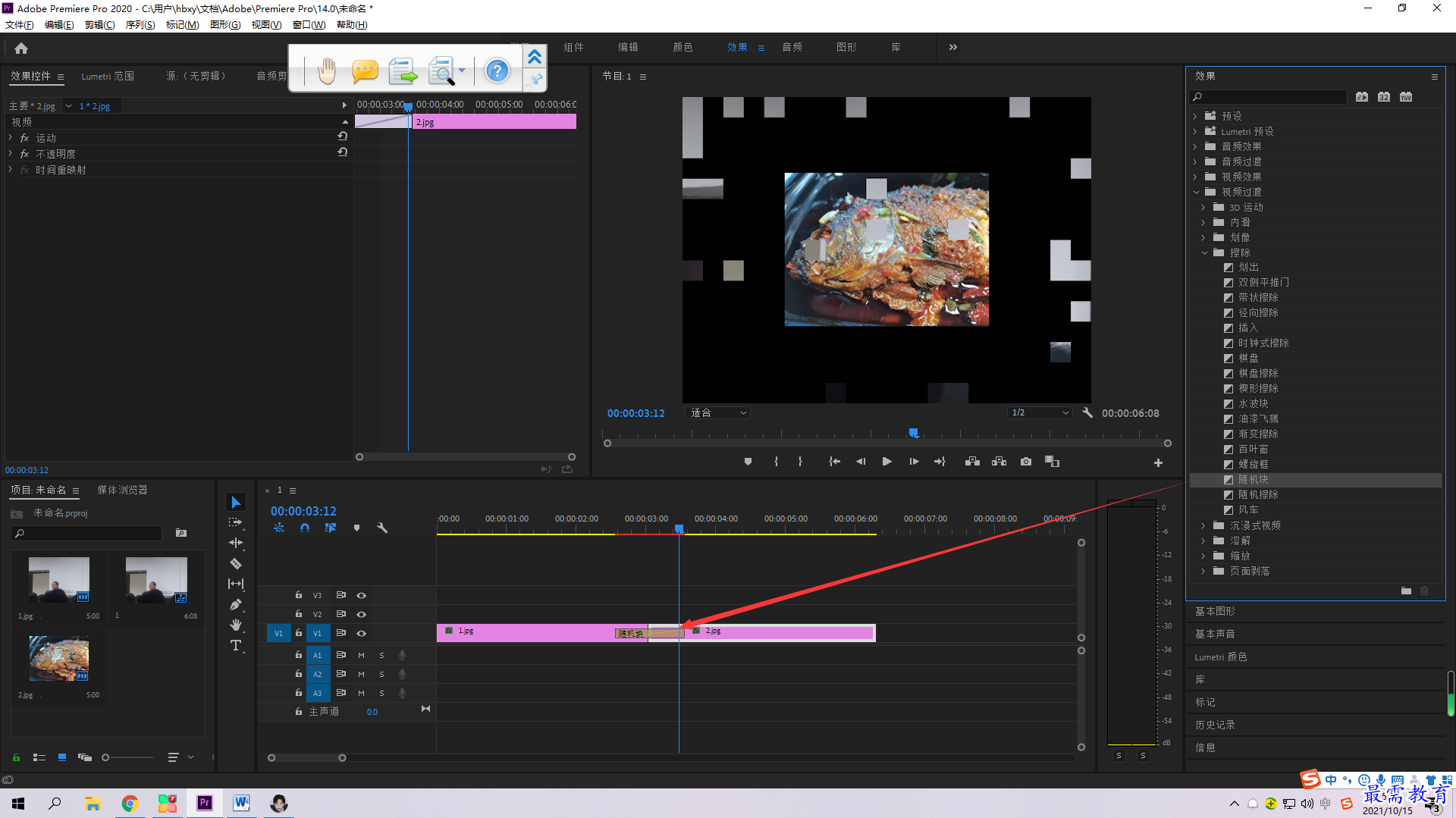
Task: Switch to the 颜色 workspace tab
Action: point(682,47)
